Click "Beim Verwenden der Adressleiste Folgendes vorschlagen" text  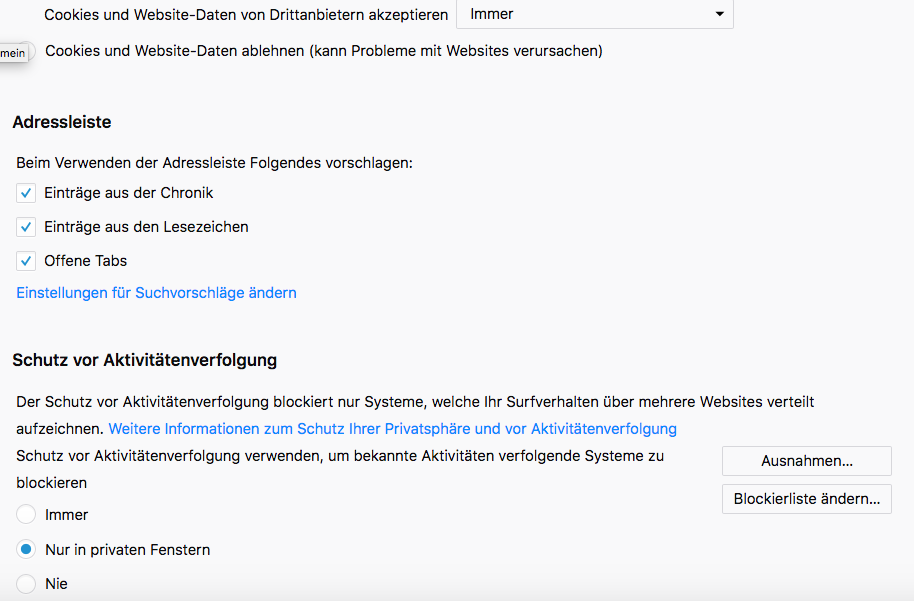(x=214, y=162)
